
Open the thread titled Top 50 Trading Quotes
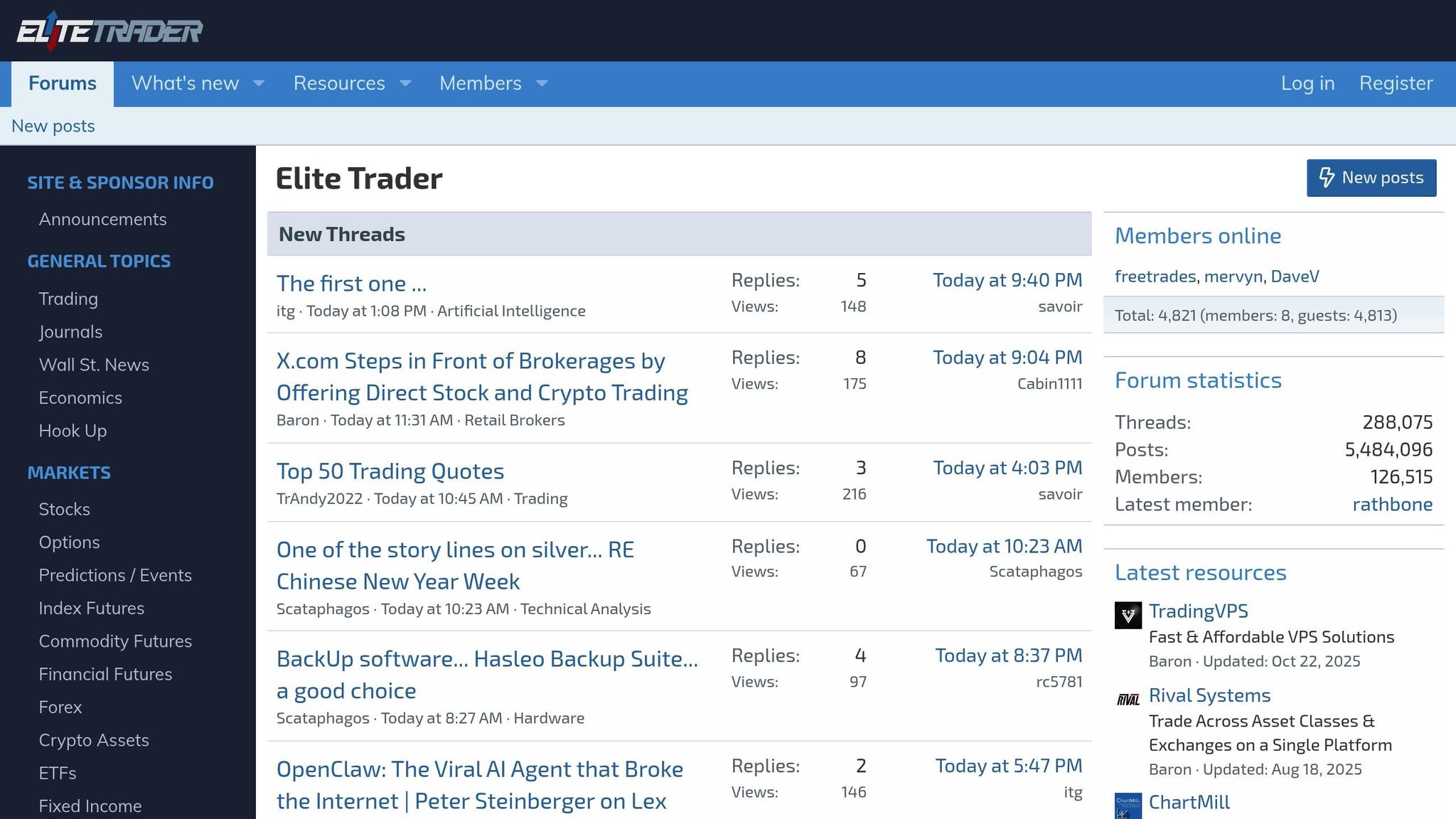[x=390, y=471]
